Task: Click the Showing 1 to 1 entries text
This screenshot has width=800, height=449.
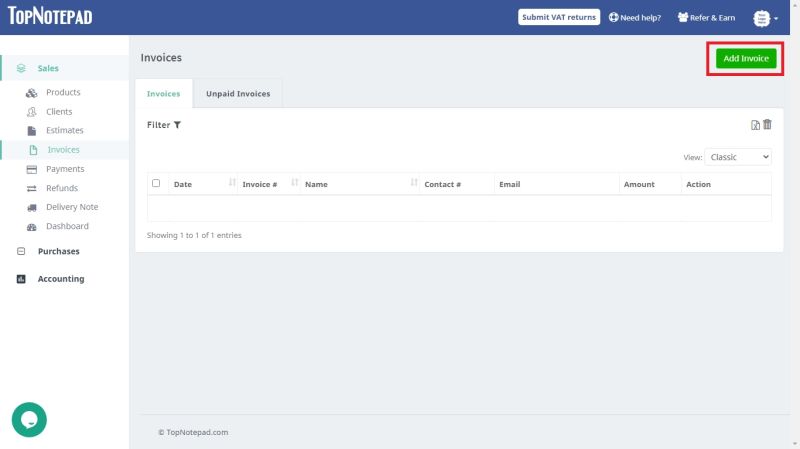Action: click(x=194, y=235)
